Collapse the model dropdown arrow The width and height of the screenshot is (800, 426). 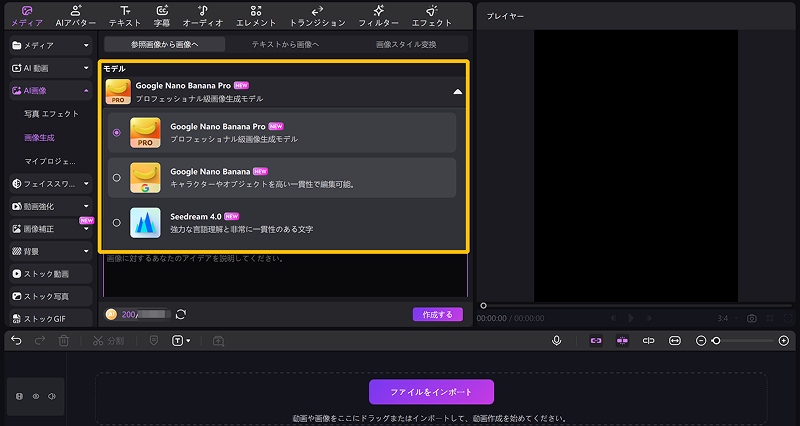pos(458,92)
